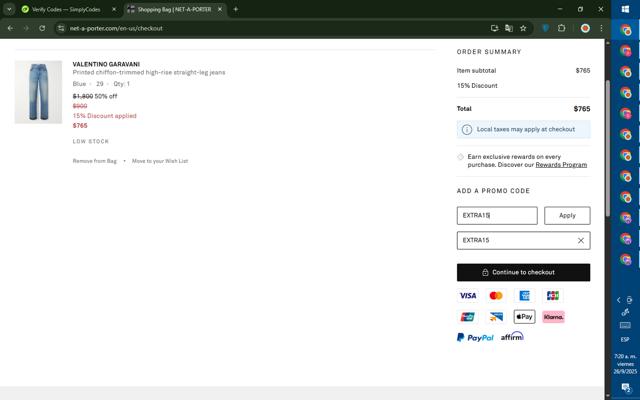Open a new browser tab

236,9
